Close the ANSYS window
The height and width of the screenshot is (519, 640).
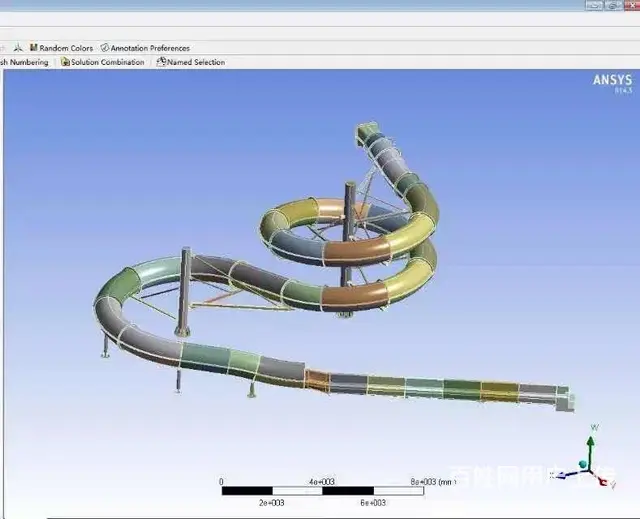(x=632, y=5)
